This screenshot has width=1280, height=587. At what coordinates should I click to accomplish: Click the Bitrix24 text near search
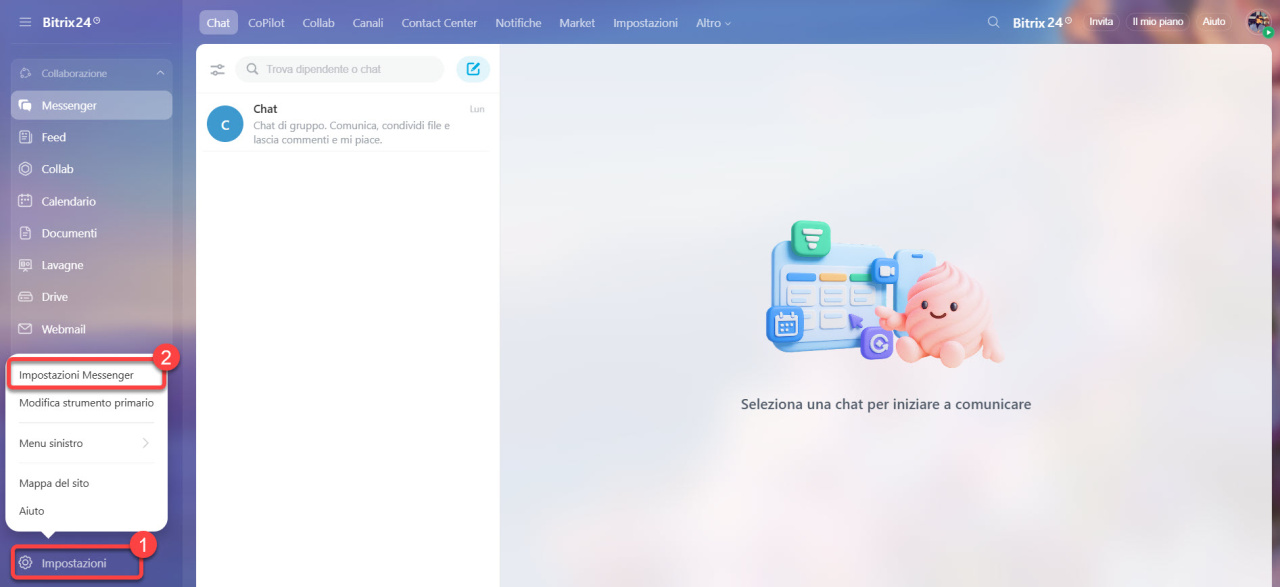tap(1042, 22)
